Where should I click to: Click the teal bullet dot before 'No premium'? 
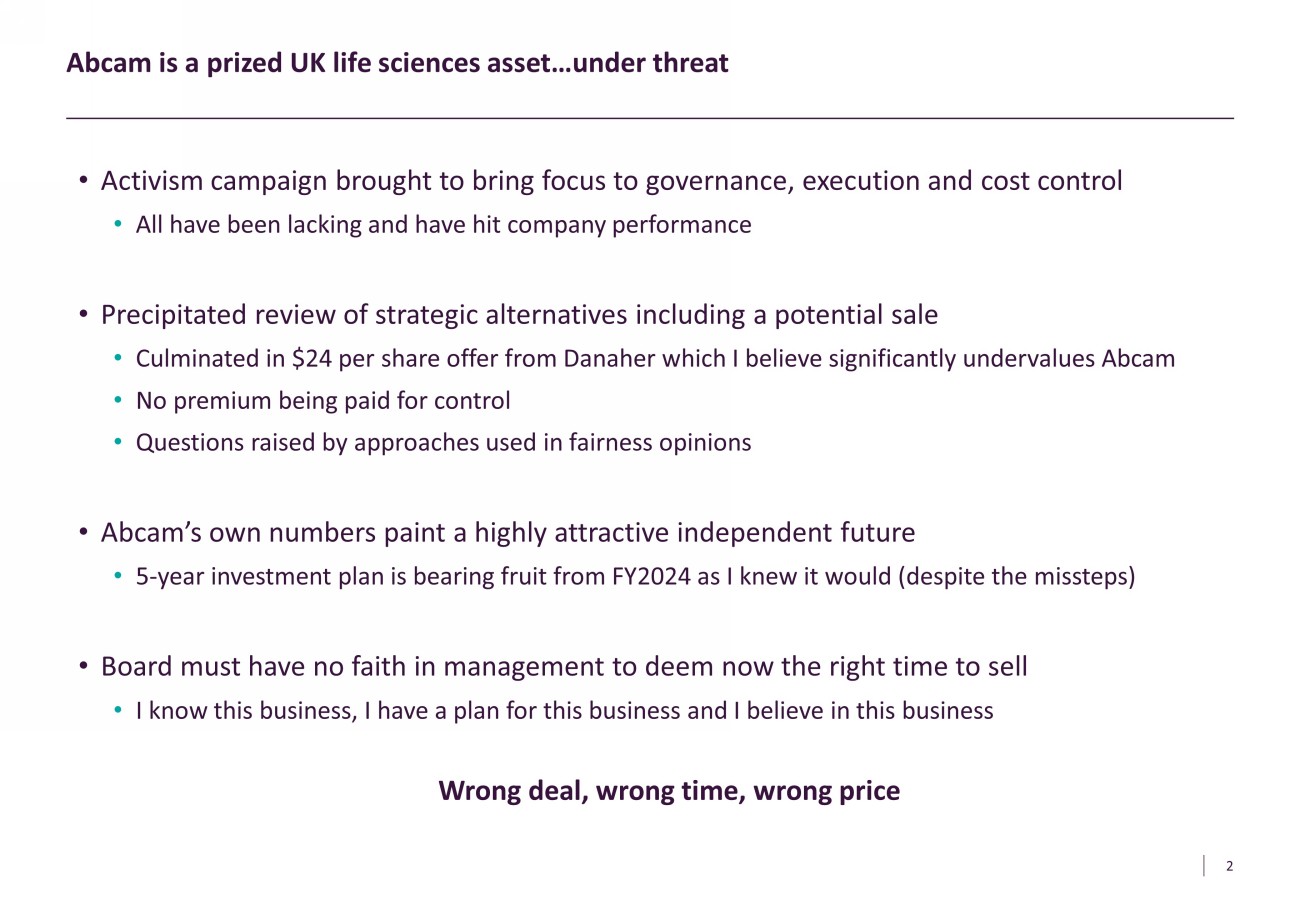[118, 402]
